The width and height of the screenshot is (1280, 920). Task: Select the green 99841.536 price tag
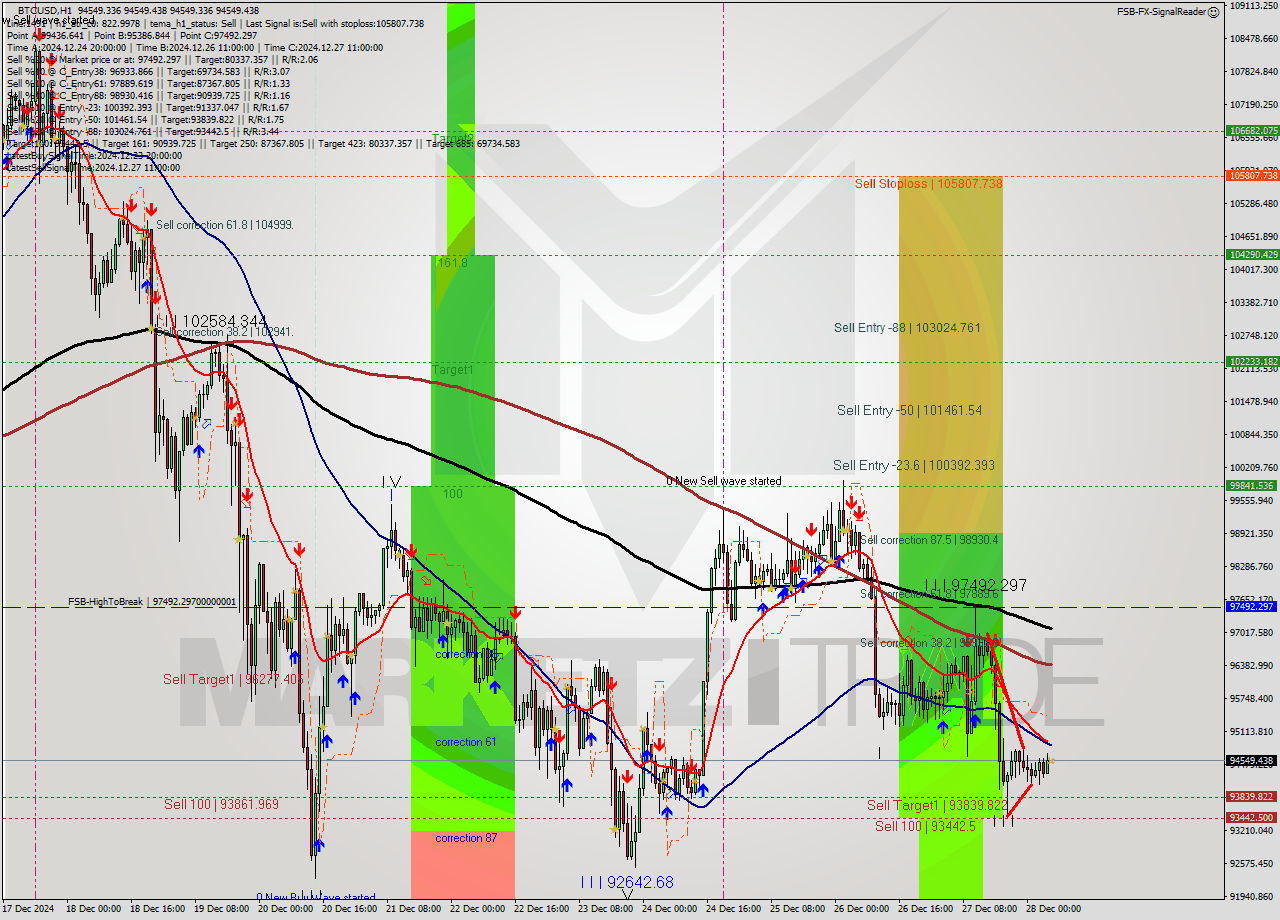1252,486
